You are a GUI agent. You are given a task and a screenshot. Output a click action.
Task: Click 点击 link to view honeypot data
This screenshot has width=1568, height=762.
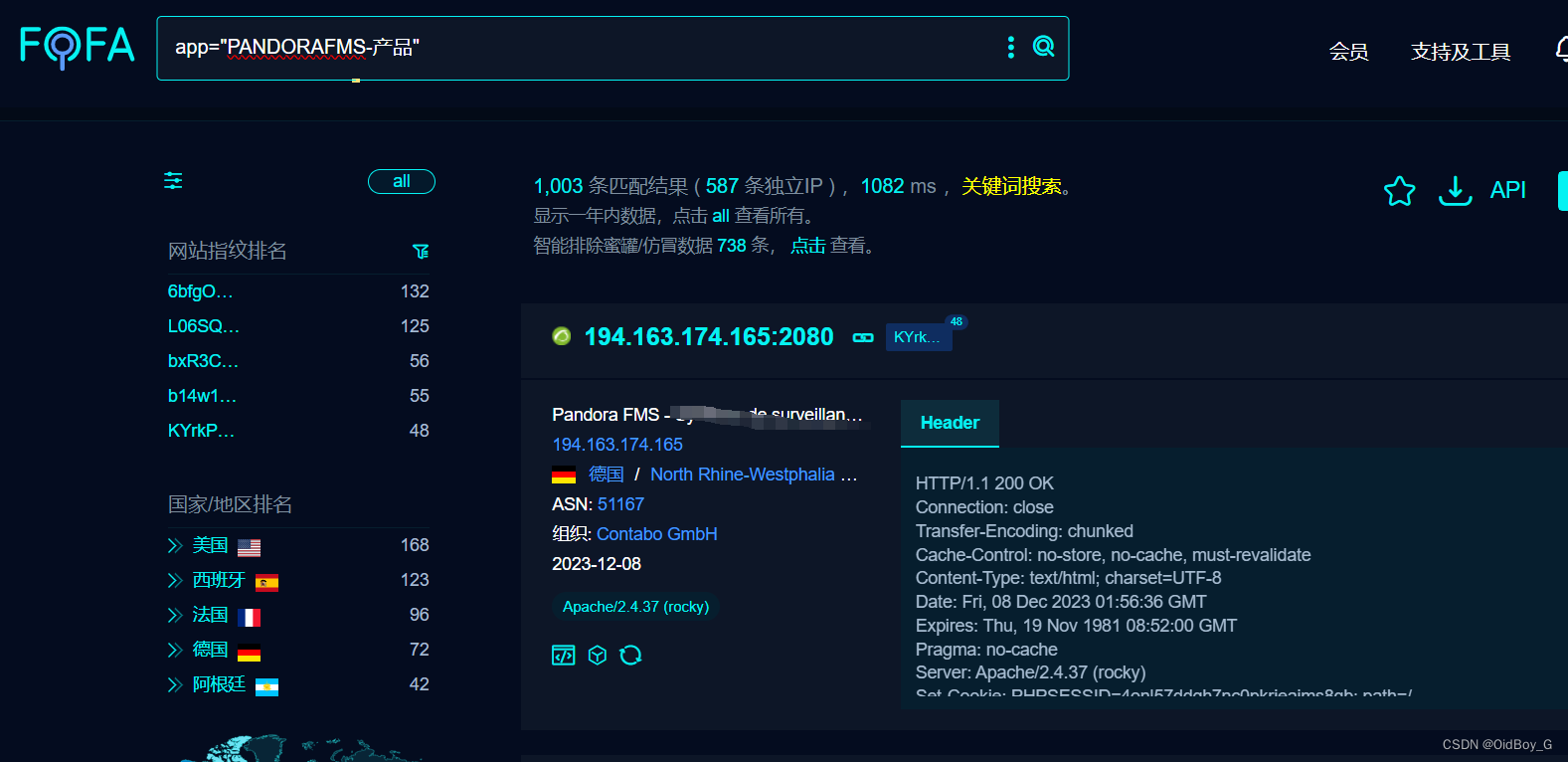pos(808,246)
